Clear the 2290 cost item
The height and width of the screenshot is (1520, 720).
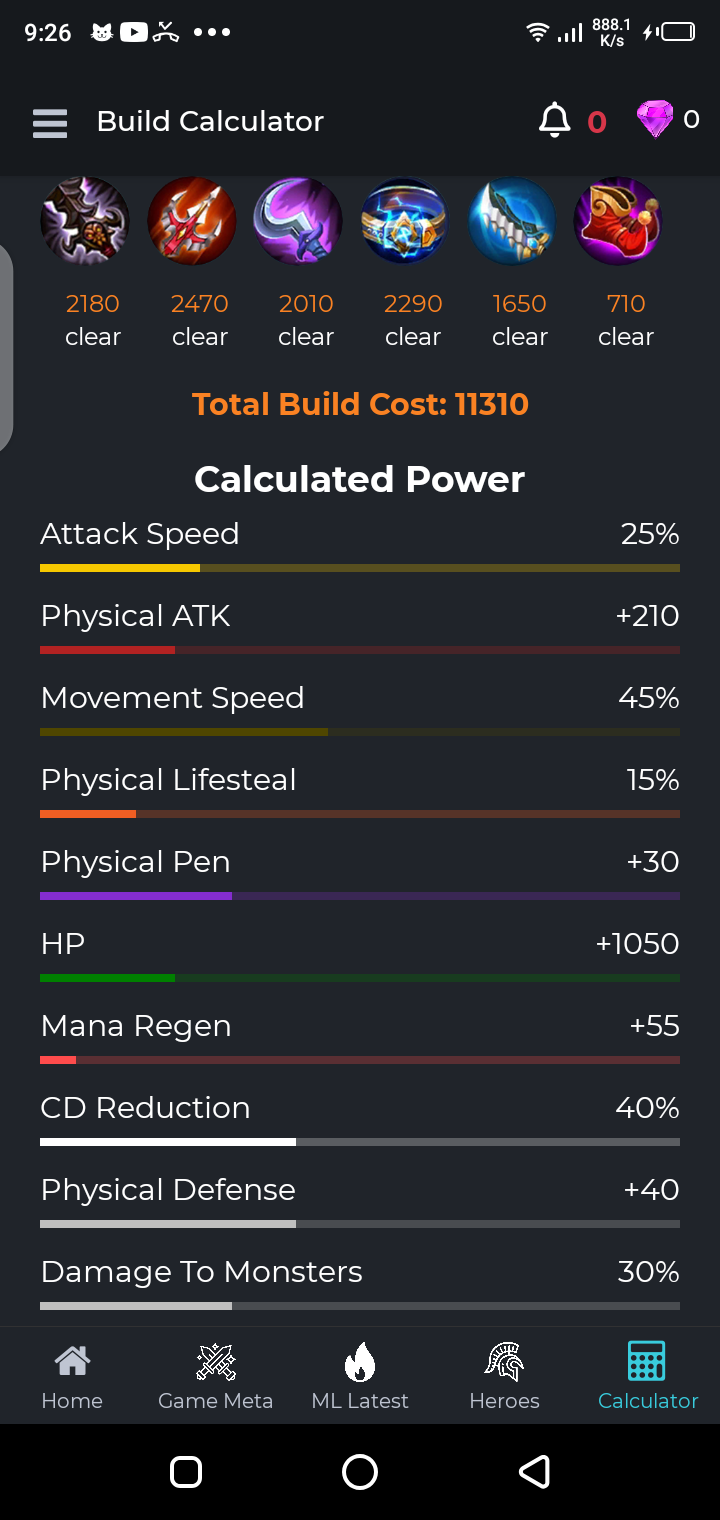coord(413,337)
